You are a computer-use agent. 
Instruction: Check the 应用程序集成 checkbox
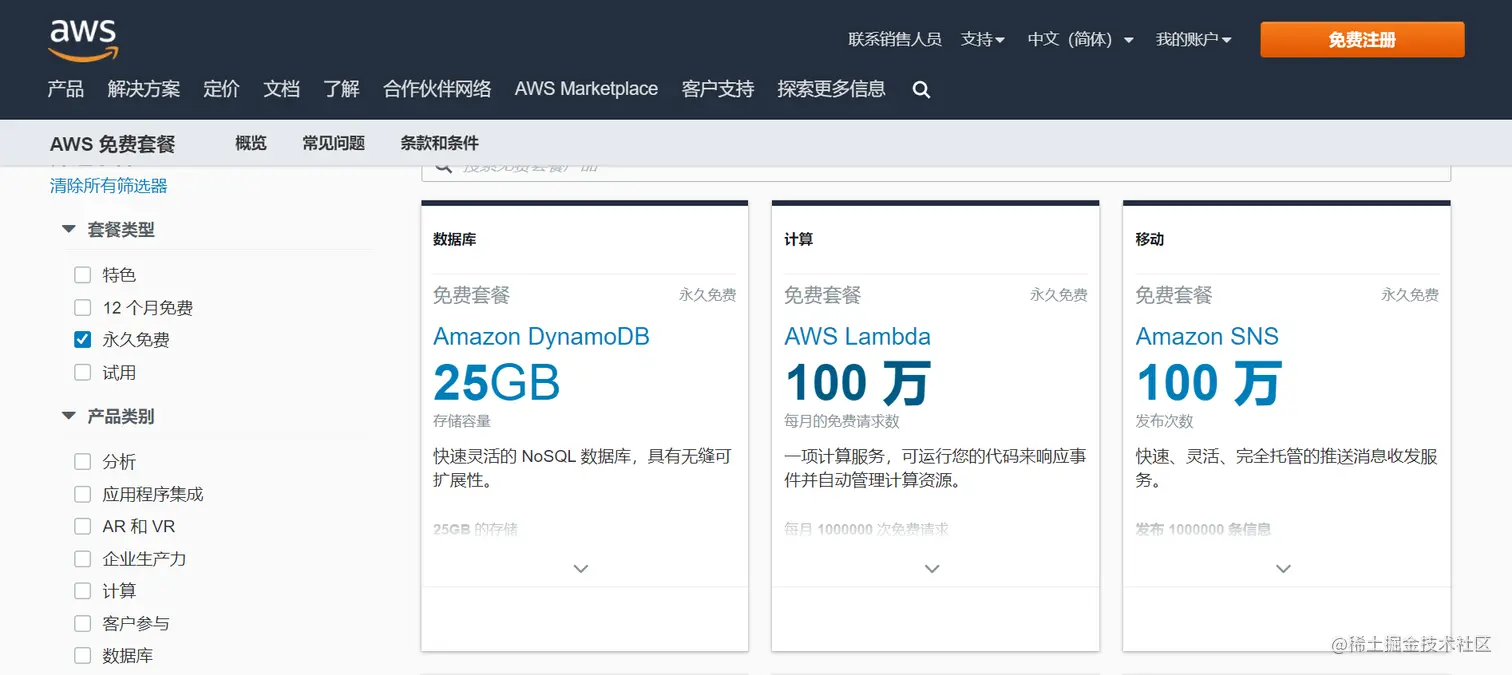(83, 494)
